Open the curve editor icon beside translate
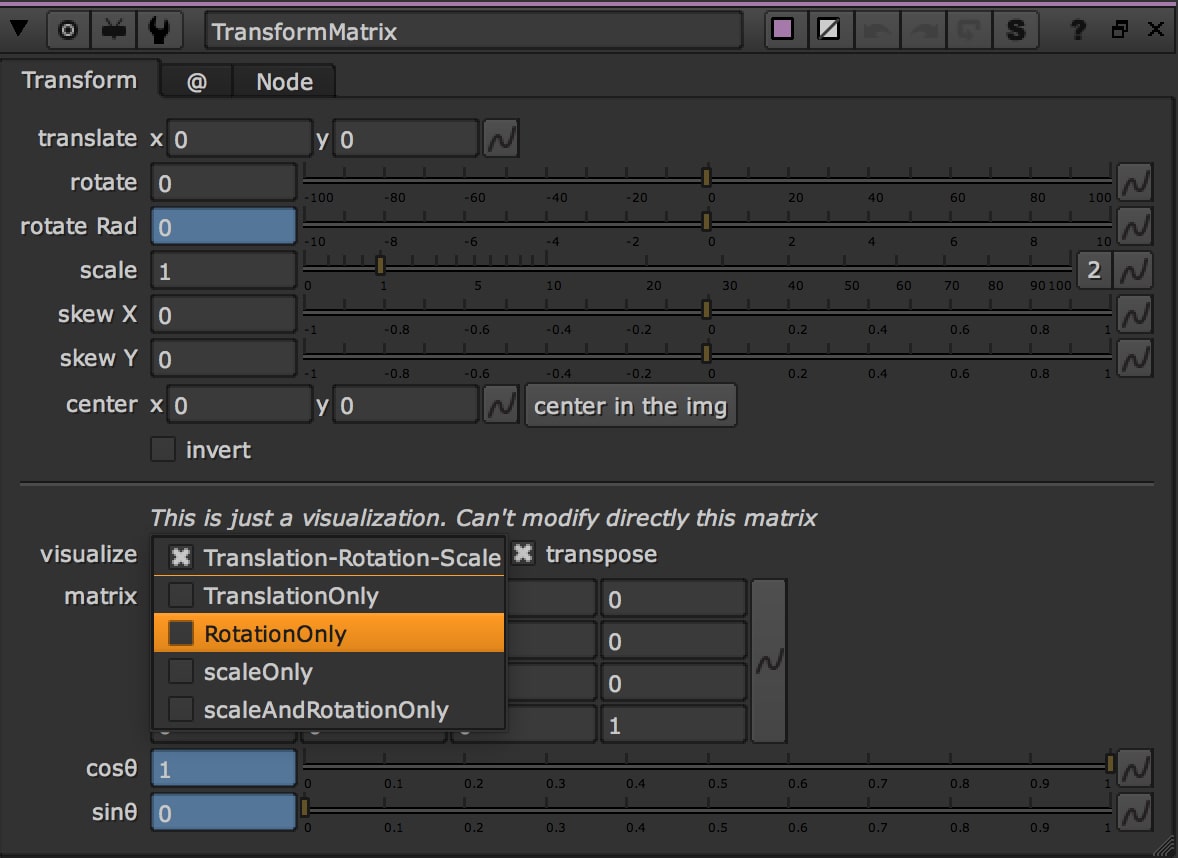 (501, 138)
